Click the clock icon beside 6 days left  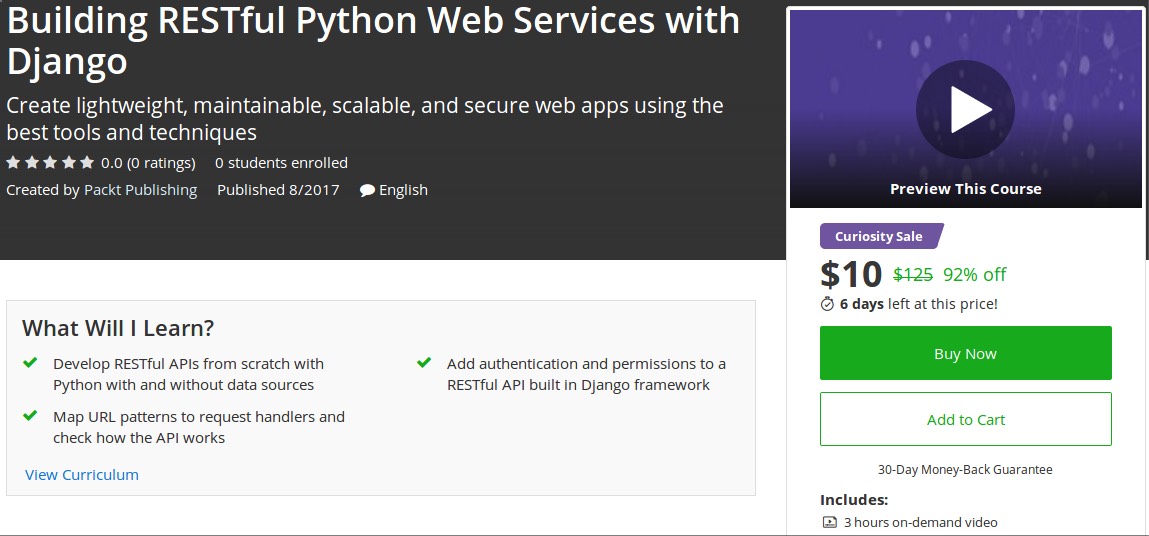[x=827, y=304]
